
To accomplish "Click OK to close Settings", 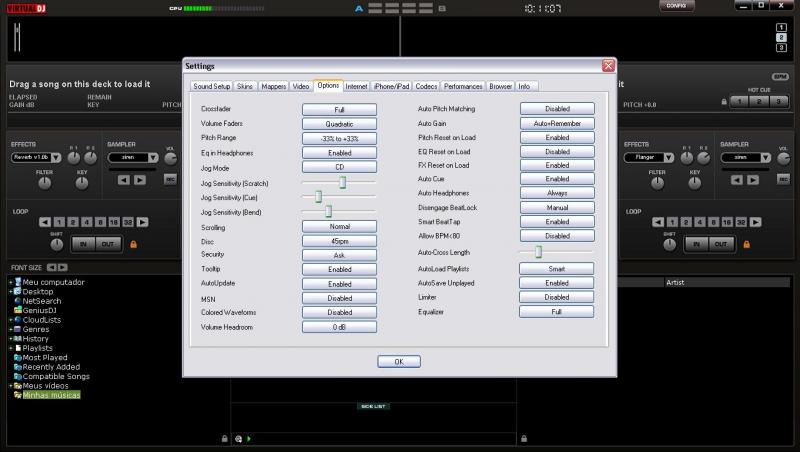I will pyautogui.click(x=399, y=361).
